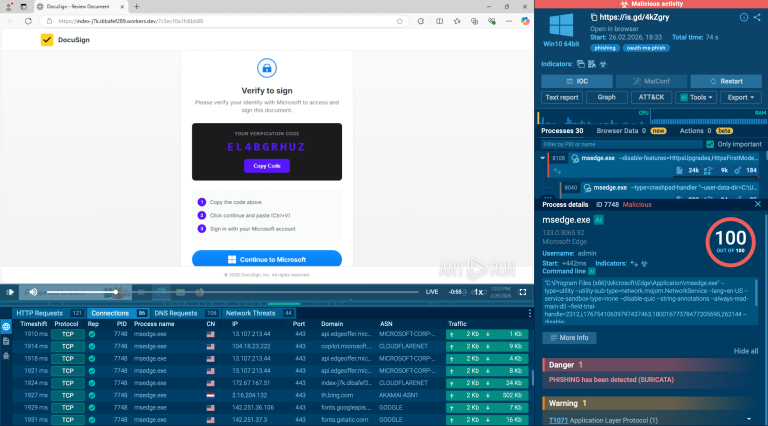This screenshot has height=426, width=768.
Task: Select the oauth-ms-phish tag
Action: point(646,48)
